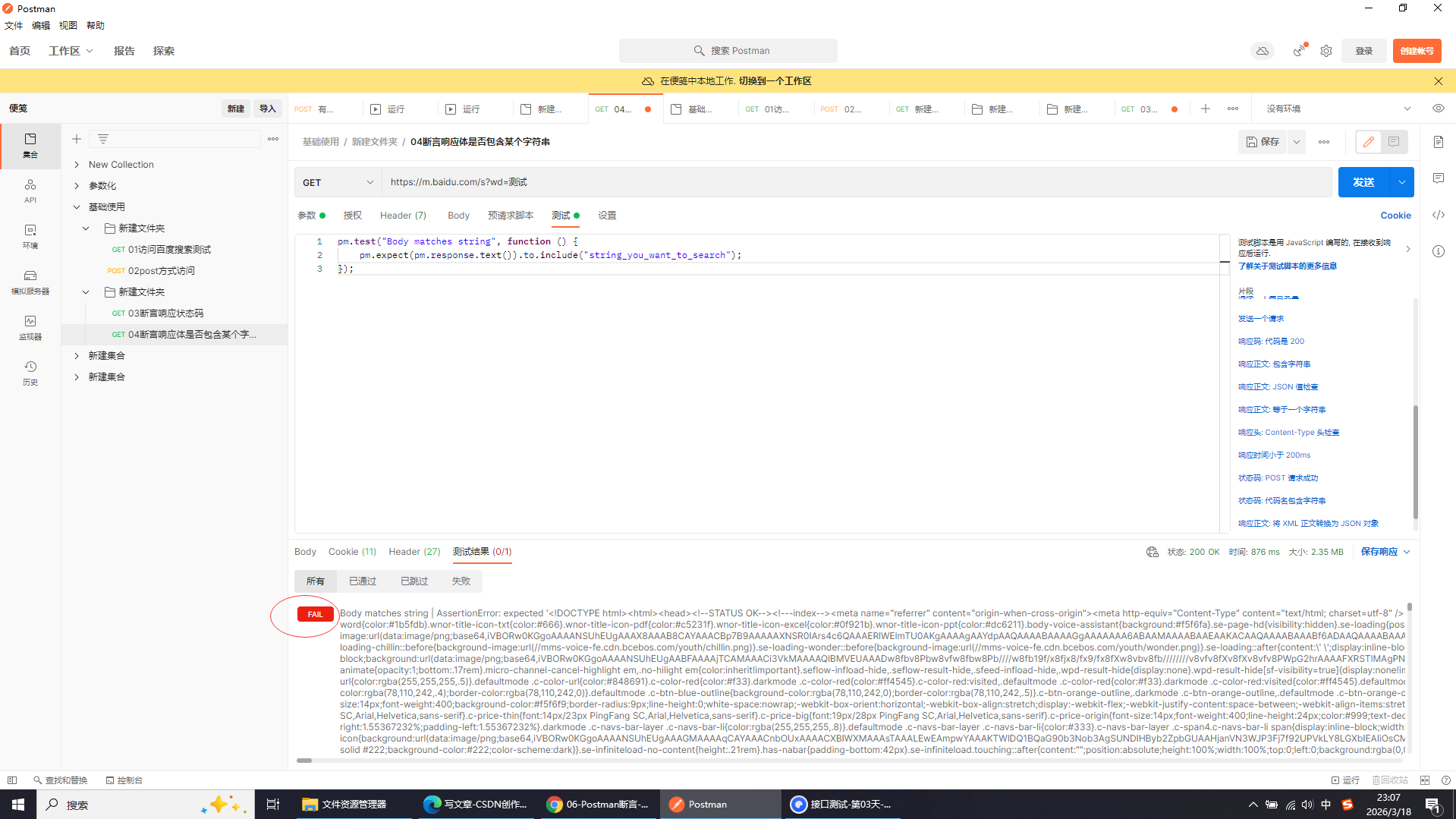Switch to the Header (7) request tab
This screenshot has height=819, width=1456.
[403, 216]
